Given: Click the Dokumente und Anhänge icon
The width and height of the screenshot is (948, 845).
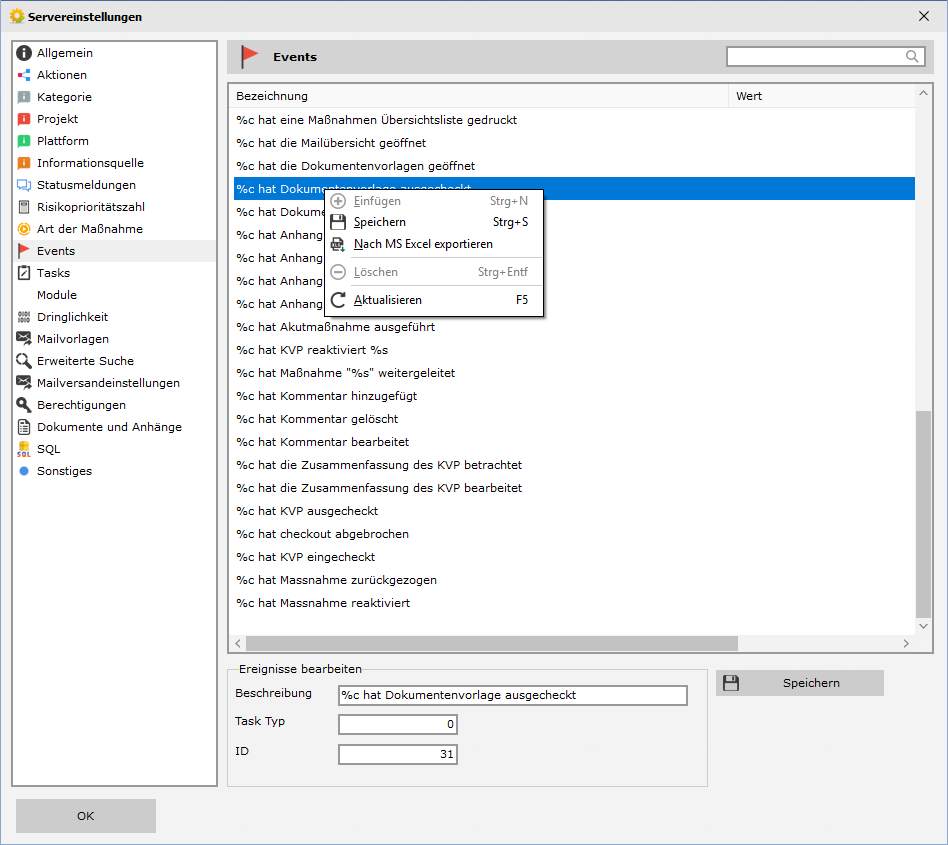Looking at the screenshot, I should 24,427.
